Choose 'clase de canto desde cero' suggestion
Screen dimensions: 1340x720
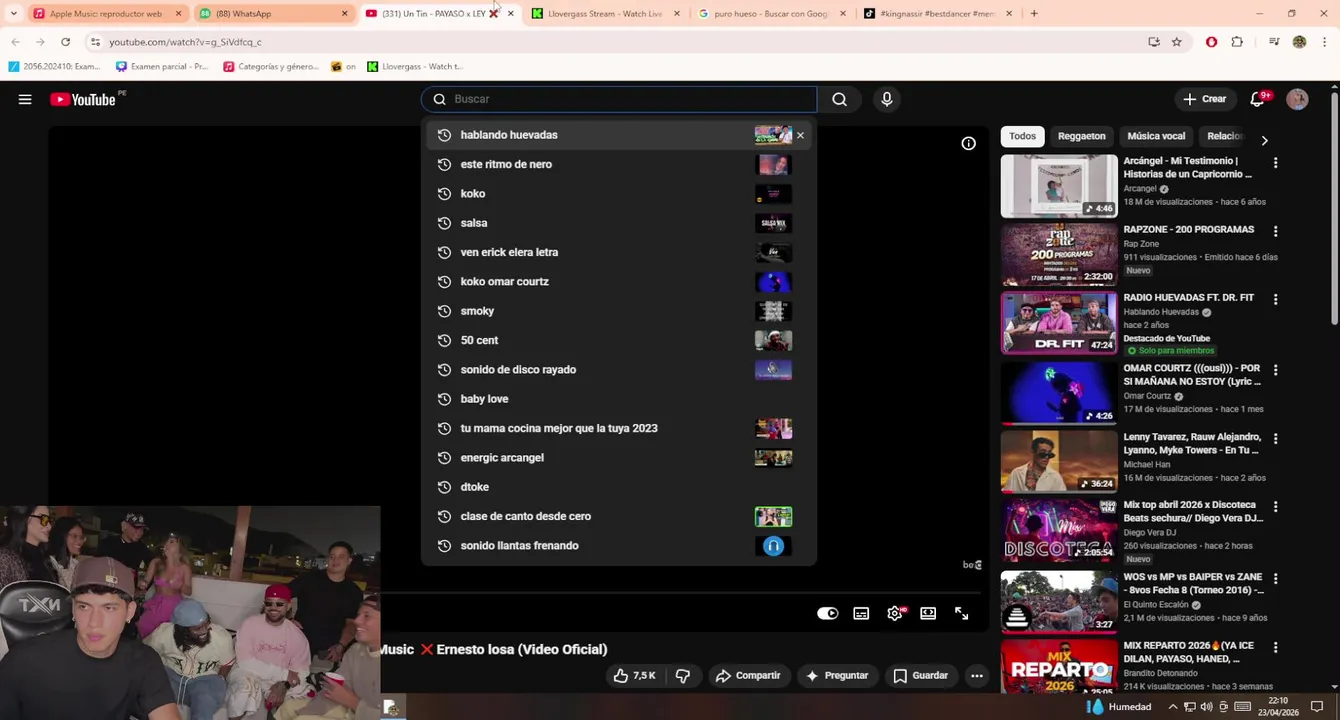pos(618,516)
